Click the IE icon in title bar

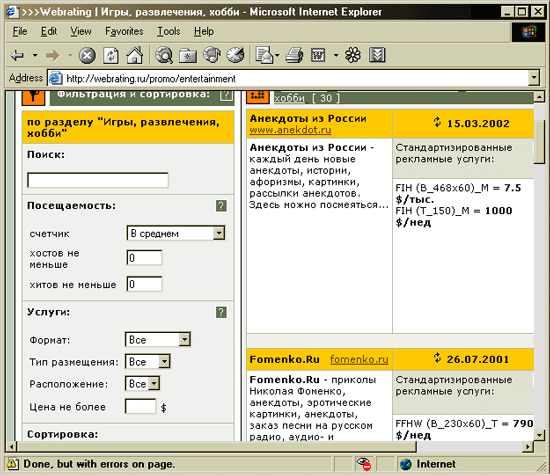point(13,12)
